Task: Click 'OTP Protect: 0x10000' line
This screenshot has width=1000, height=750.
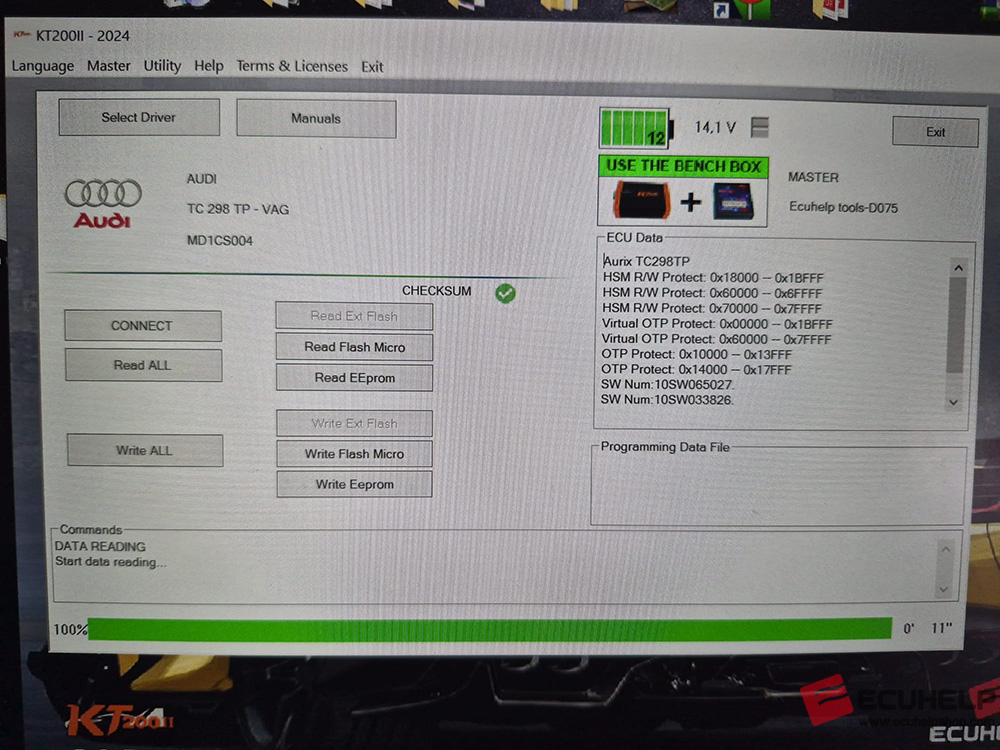Action: 696,354
